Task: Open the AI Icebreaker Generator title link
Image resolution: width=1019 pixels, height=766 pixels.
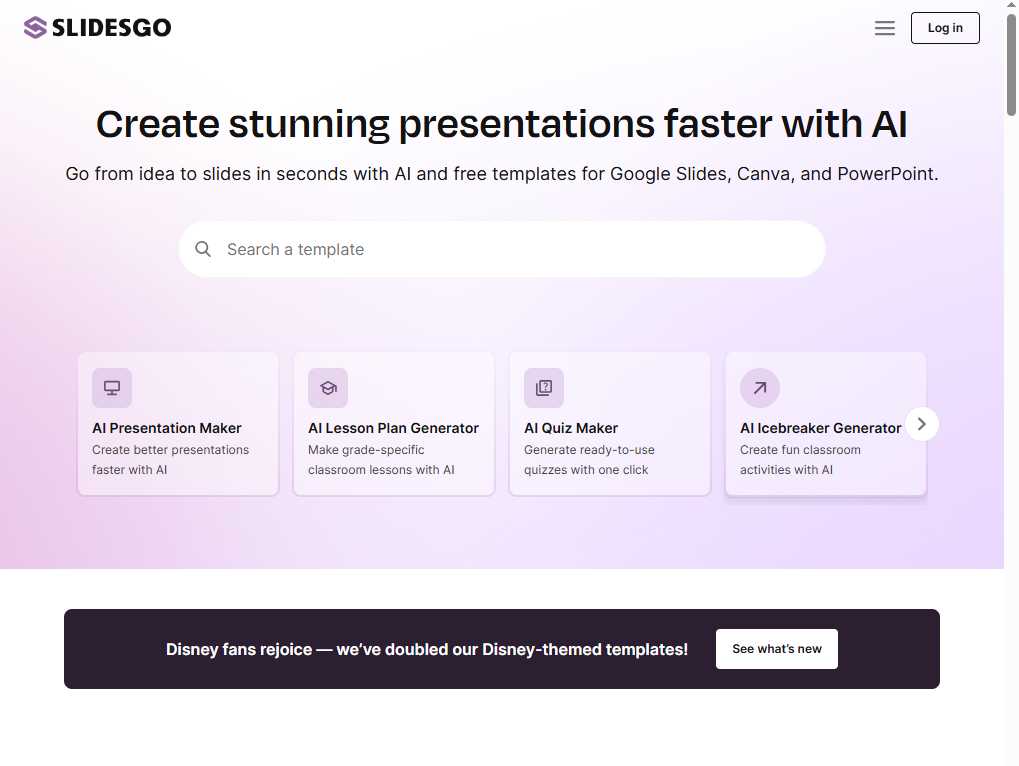Action: pos(820,428)
